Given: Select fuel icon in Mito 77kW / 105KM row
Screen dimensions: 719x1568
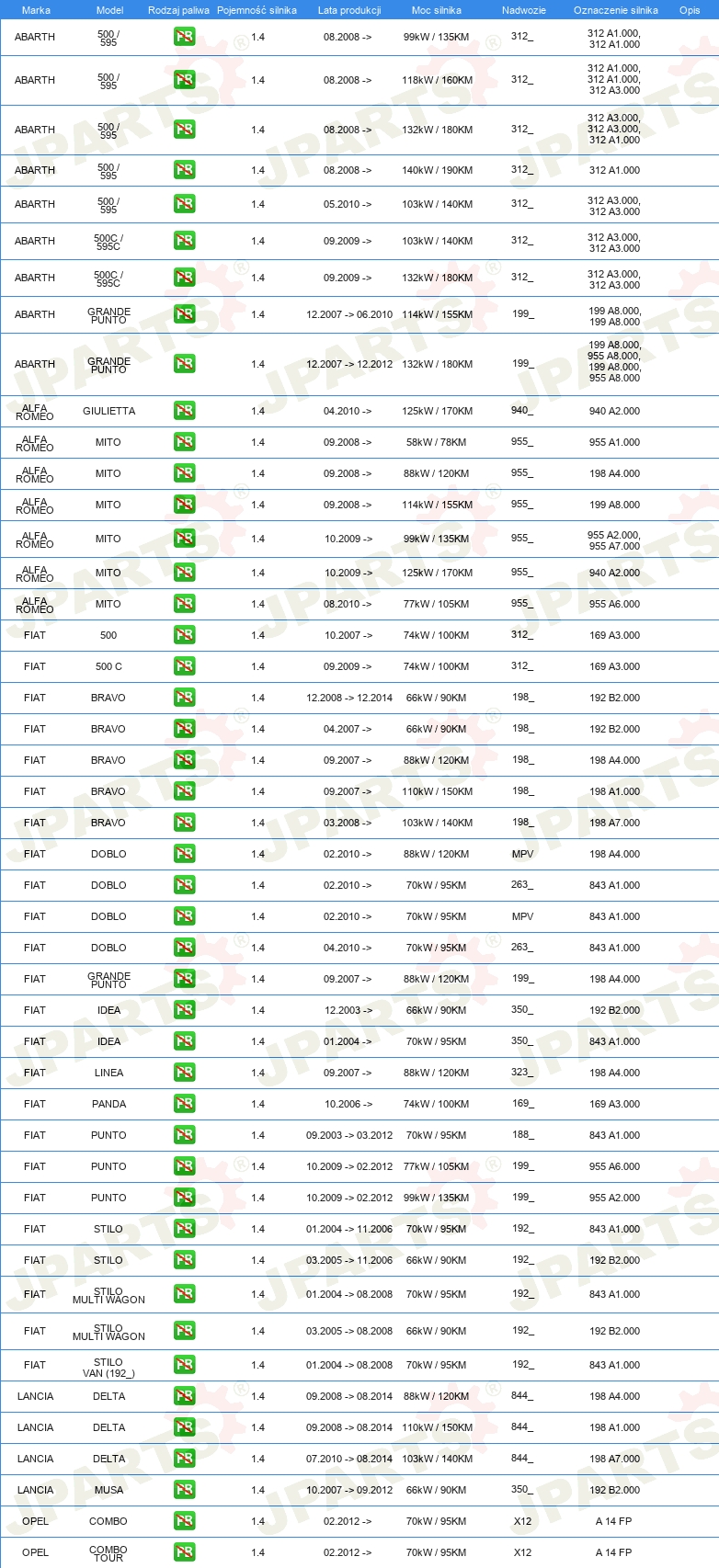Looking at the screenshot, I should [184, 604].
